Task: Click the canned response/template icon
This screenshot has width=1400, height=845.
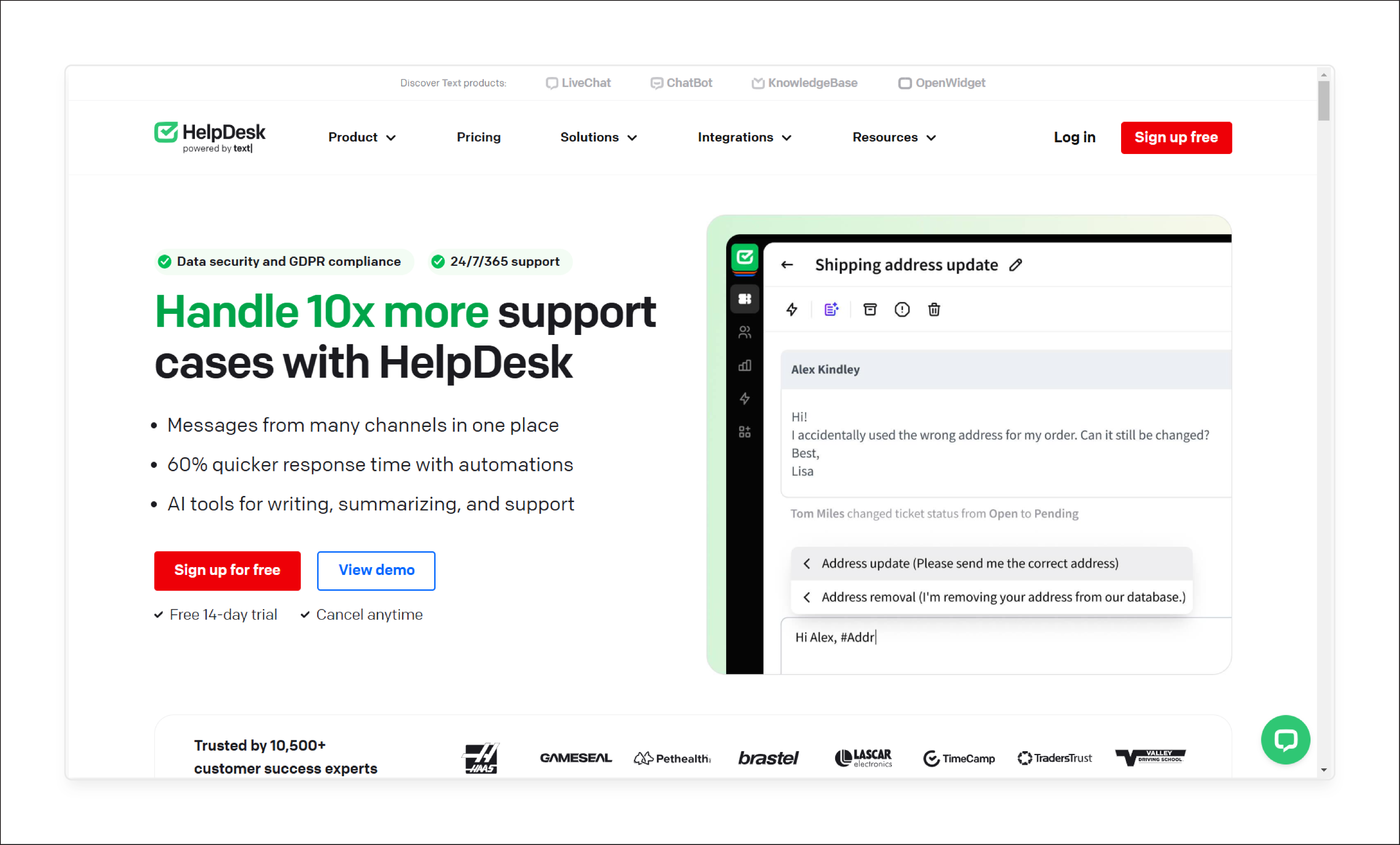Action: (830, 310)
